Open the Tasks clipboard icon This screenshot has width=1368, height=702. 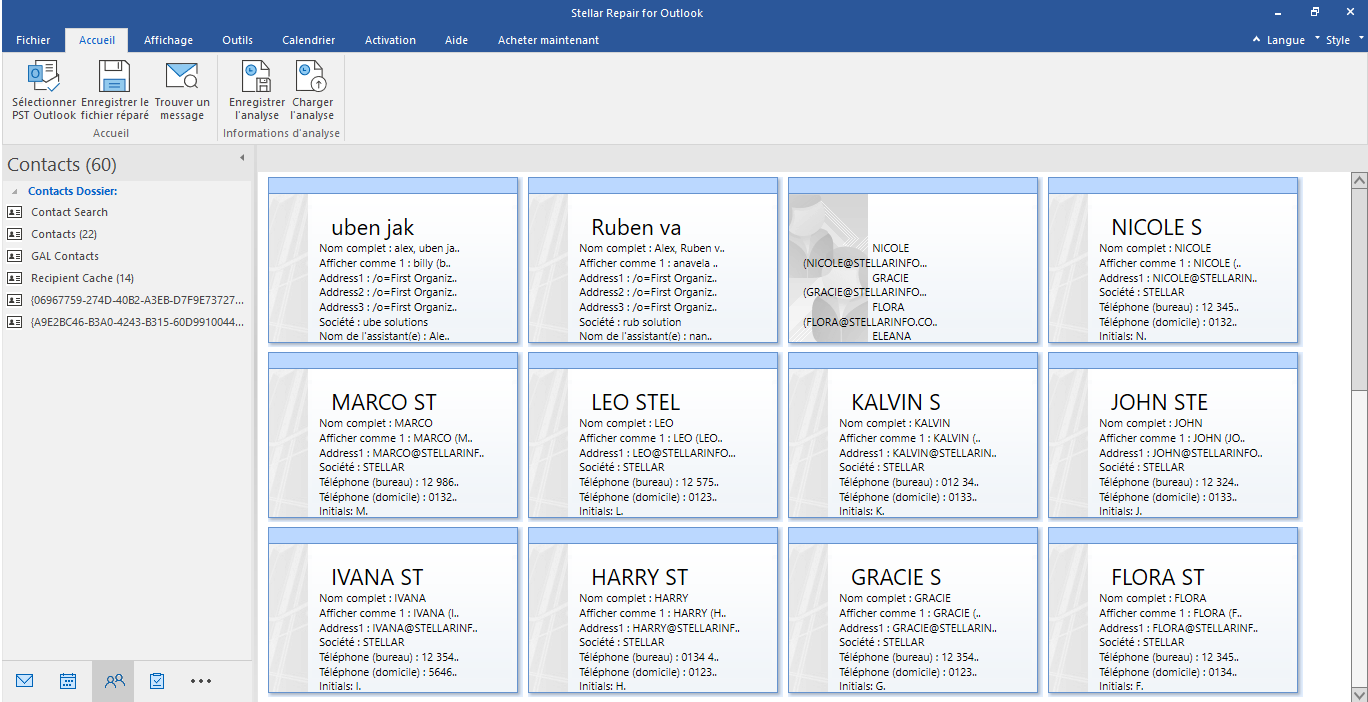[157, 681]
